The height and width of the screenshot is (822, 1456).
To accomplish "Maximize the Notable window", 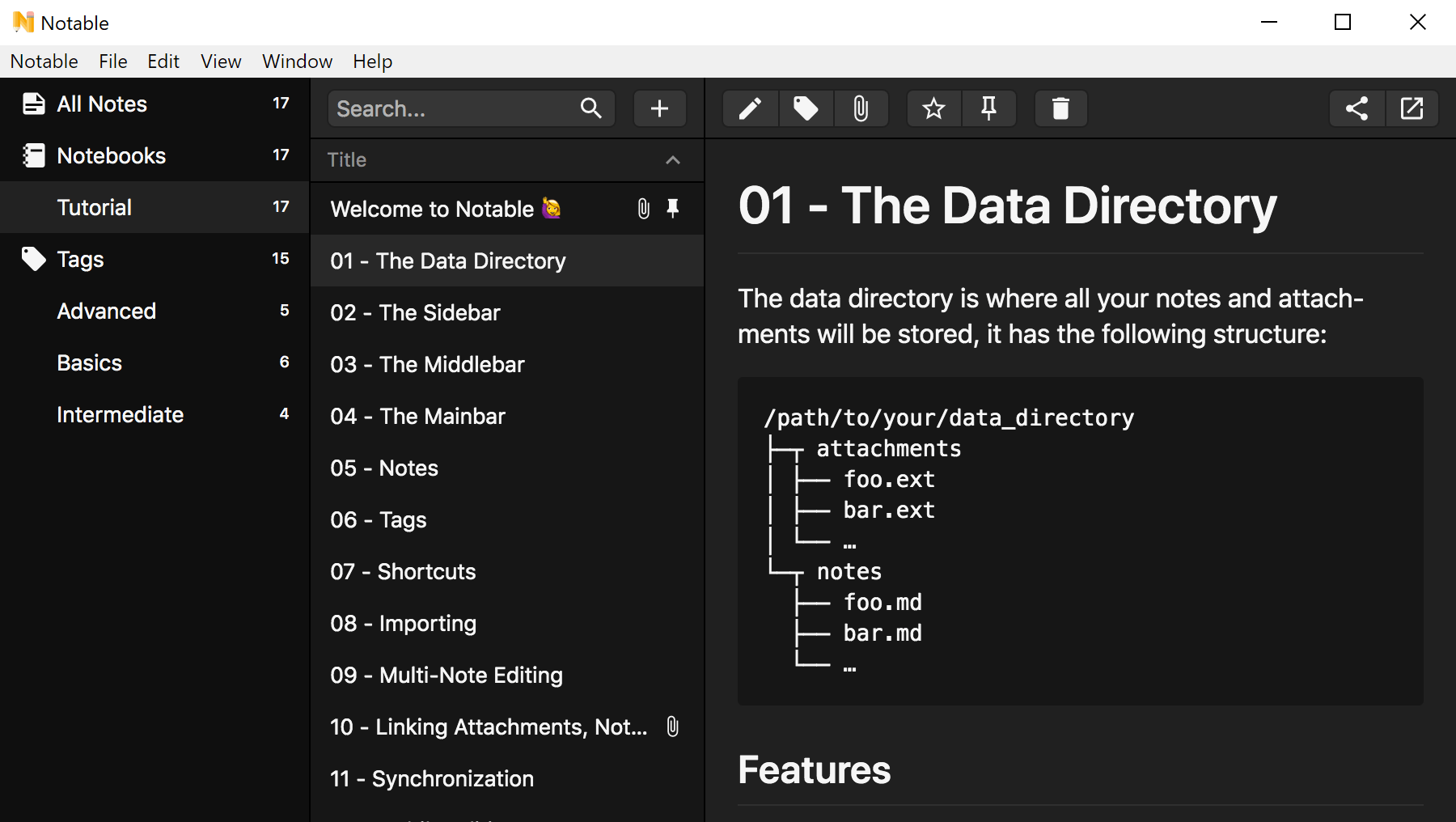I will 1343,22.
